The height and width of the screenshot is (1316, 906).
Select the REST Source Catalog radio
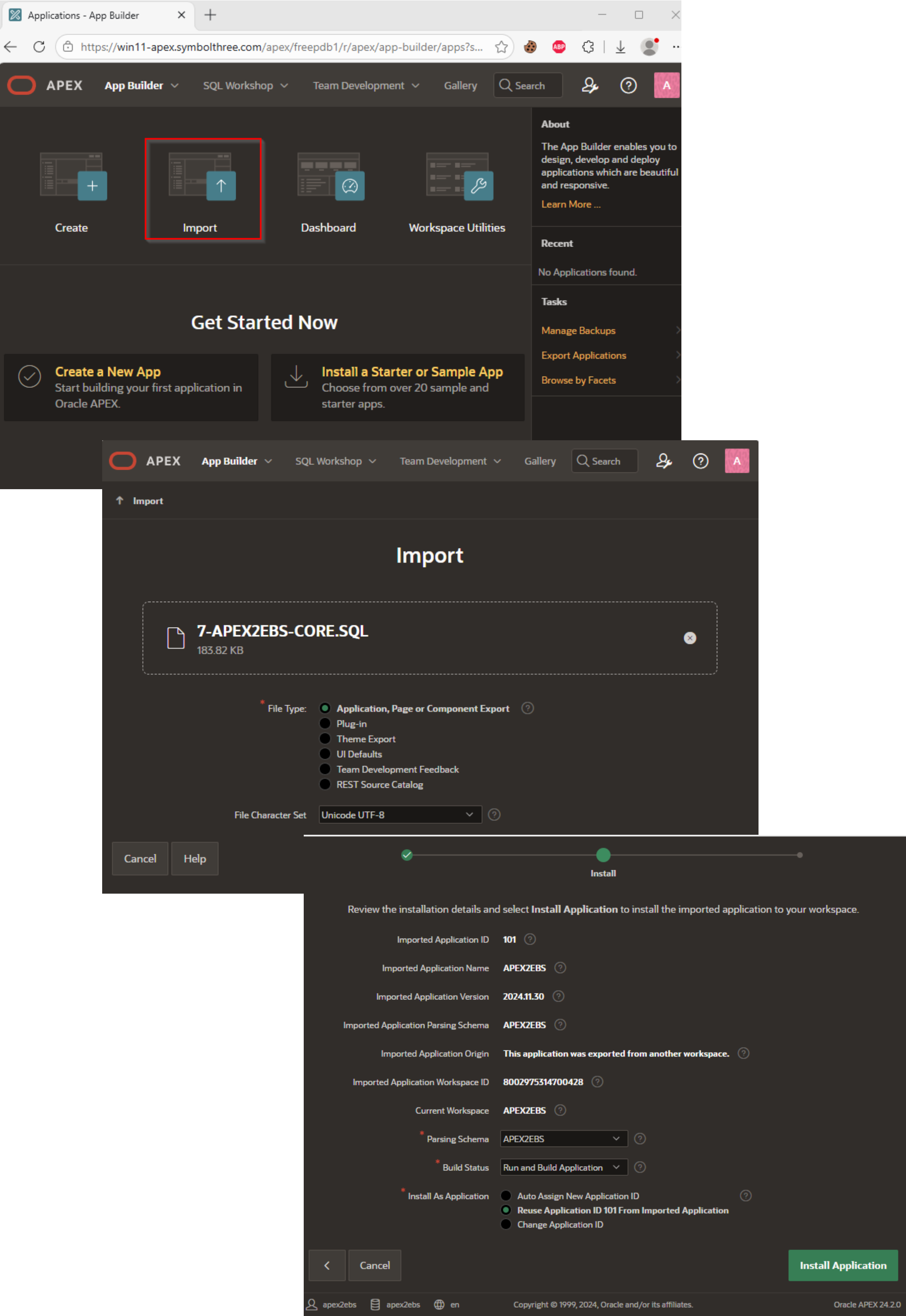tap(325, 785)
